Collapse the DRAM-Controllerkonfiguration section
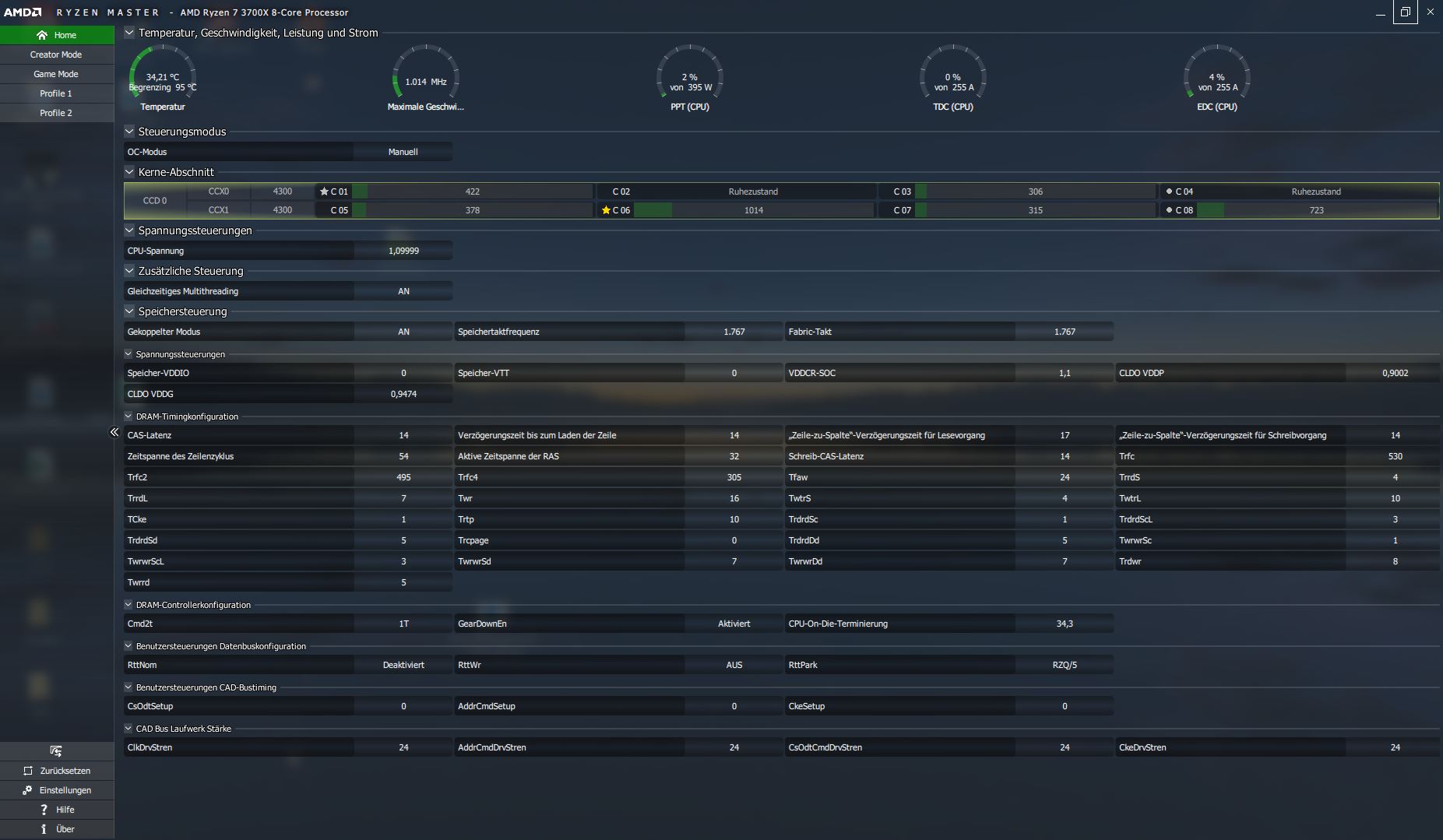Screen dimensions: 1443x840 (x=128, y=605)
